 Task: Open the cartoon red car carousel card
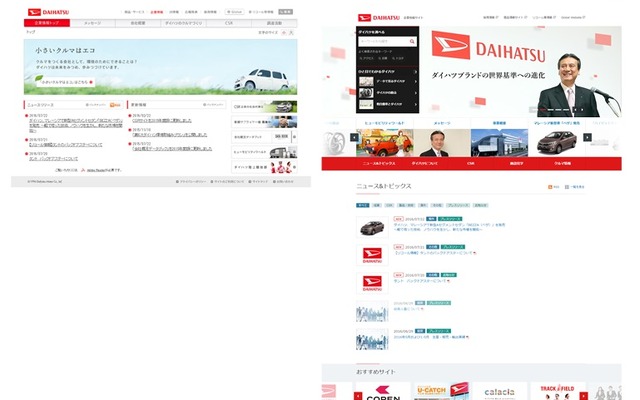click(x=384, y=138)
